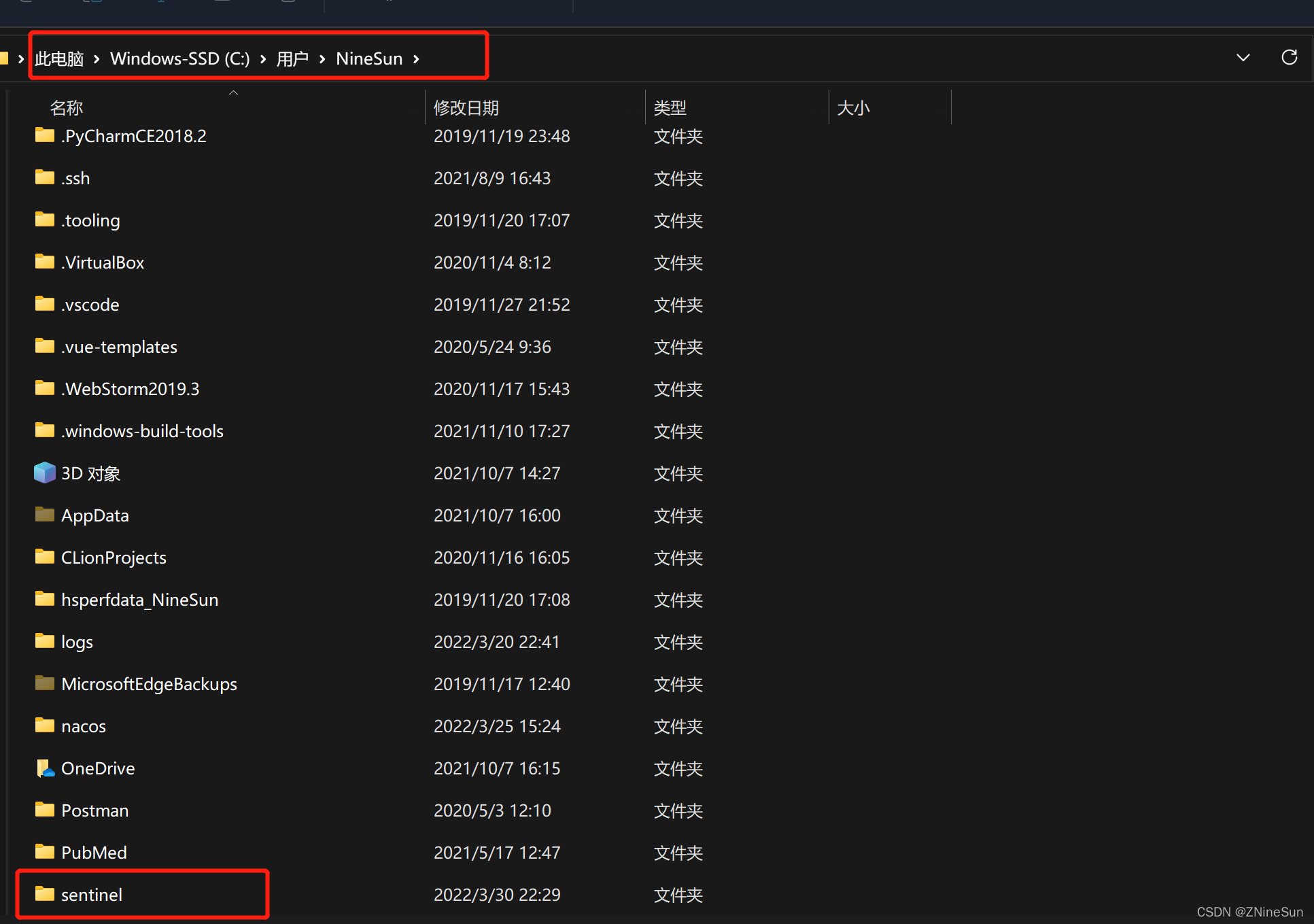Image resolution: width=1314 pixels, height=924 pixels.
Task: Select the CLionProjects folder icon
Action: point(45,557)
